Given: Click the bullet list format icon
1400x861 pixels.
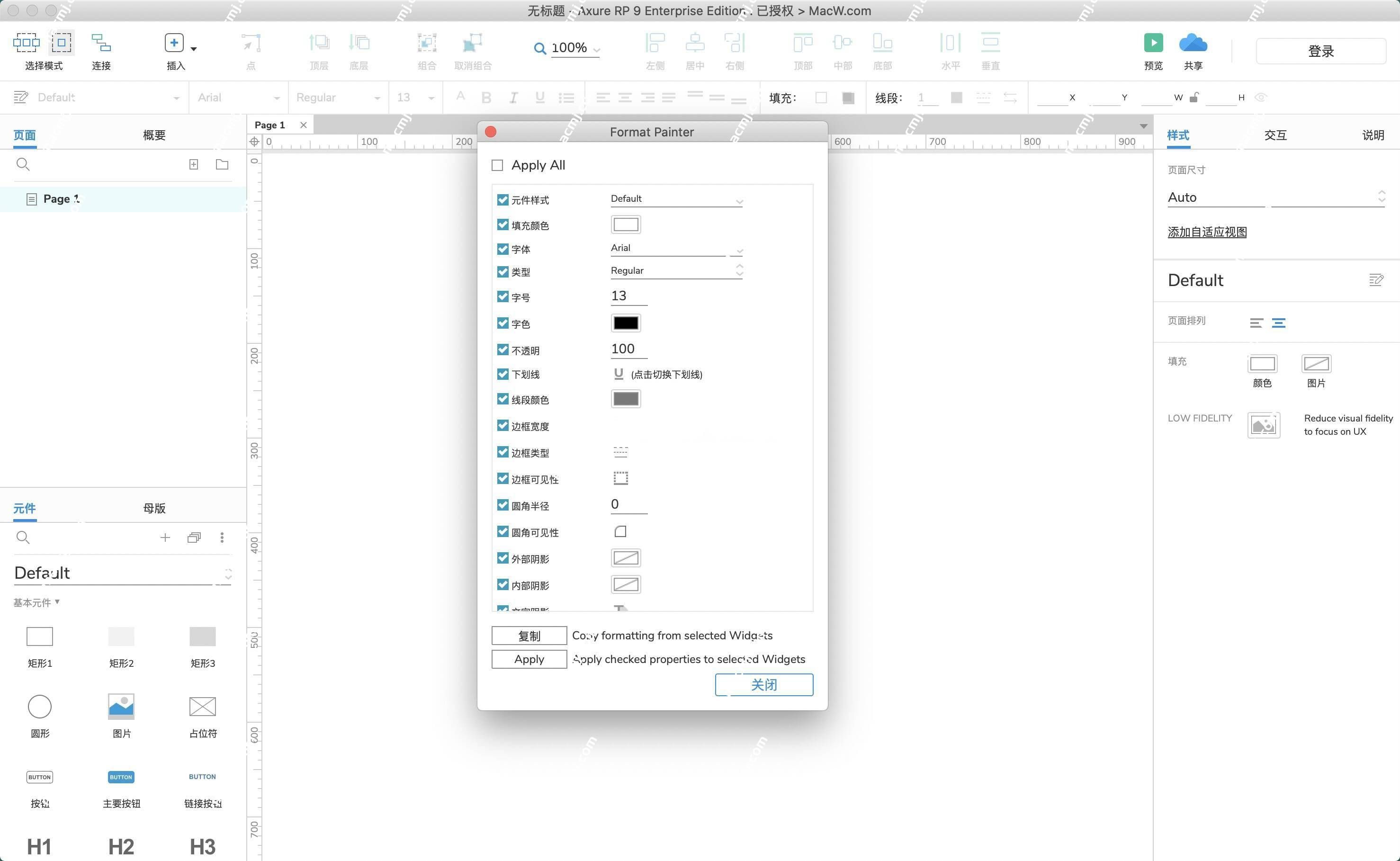Looking at the screenshot, I should pyautogui.click(x=566, y=98).
